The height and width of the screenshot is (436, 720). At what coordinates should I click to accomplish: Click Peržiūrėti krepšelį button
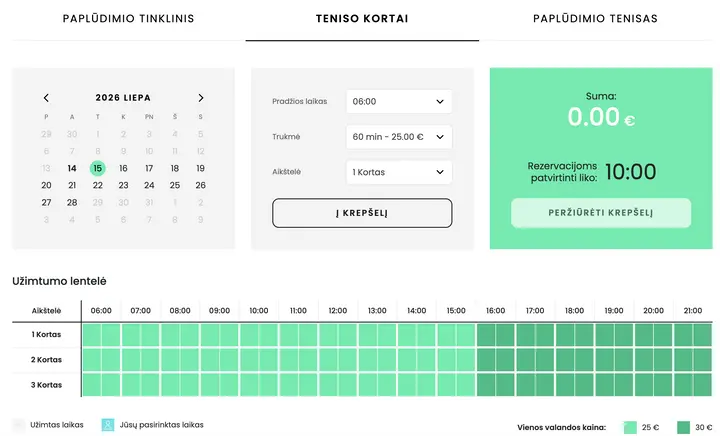(601, 213)
